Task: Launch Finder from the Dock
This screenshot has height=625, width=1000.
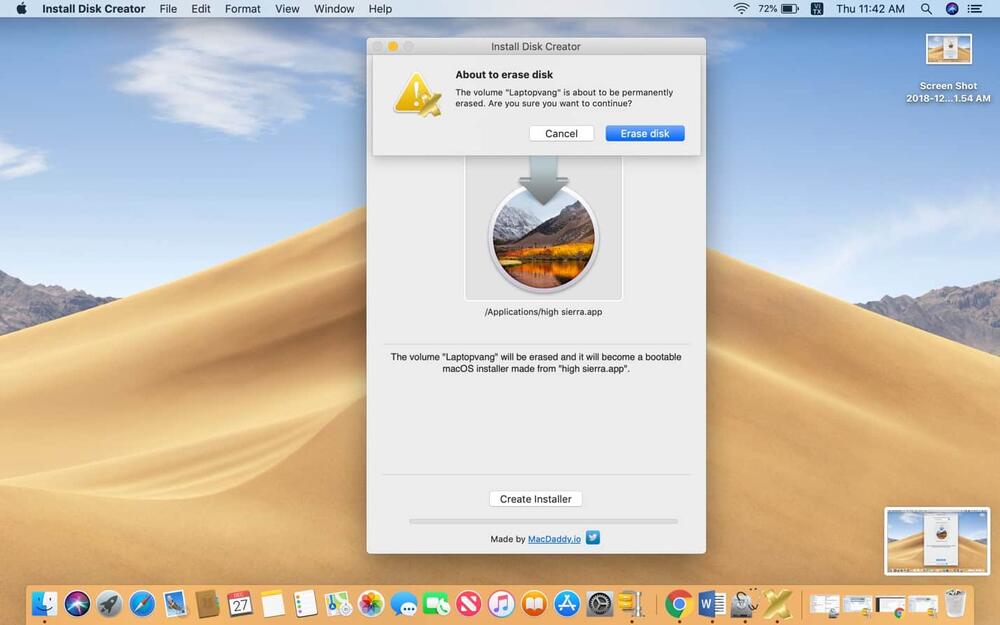Action: point(45,603)
